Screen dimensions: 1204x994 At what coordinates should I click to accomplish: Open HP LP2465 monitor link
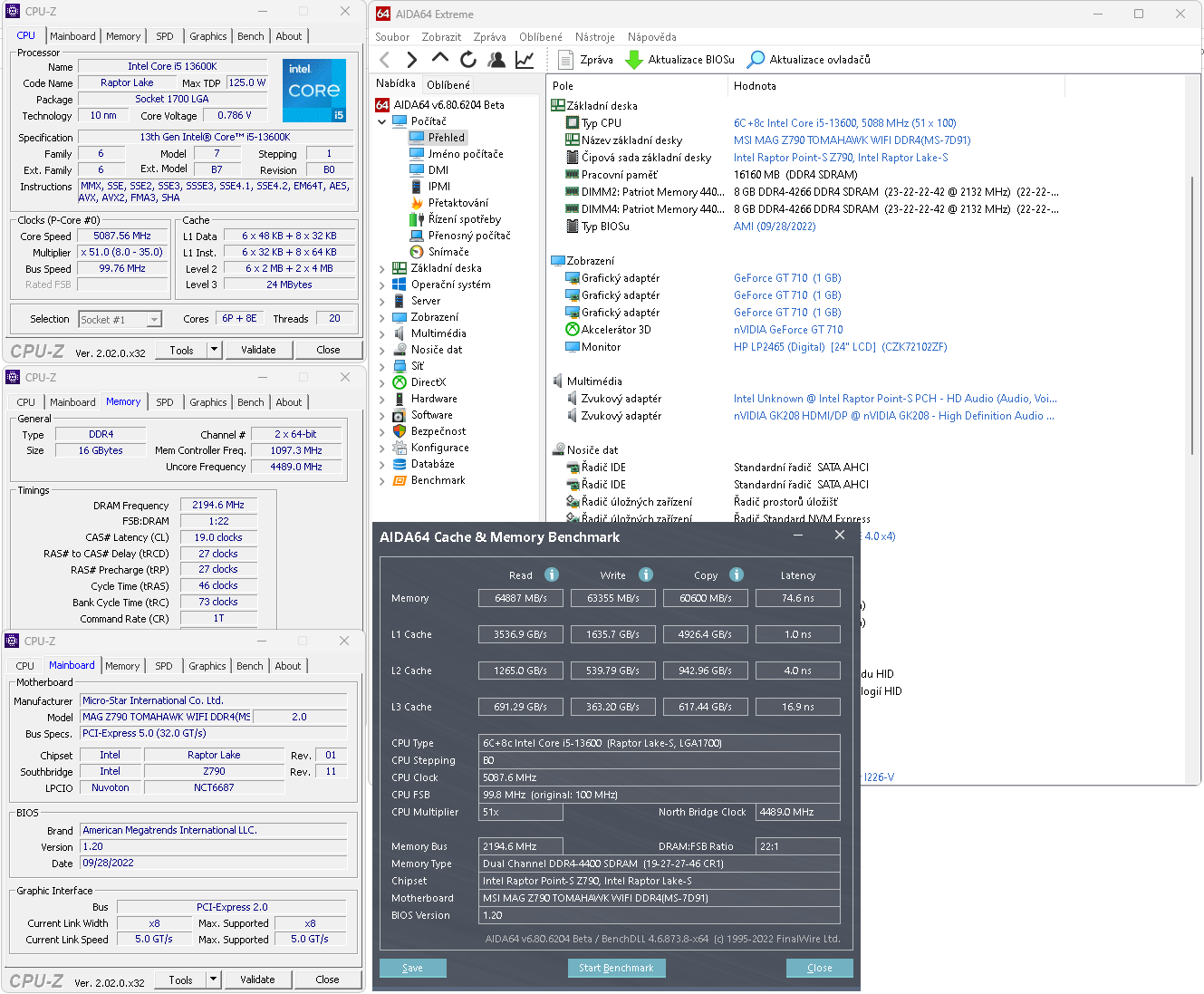(x=840, y=347)
